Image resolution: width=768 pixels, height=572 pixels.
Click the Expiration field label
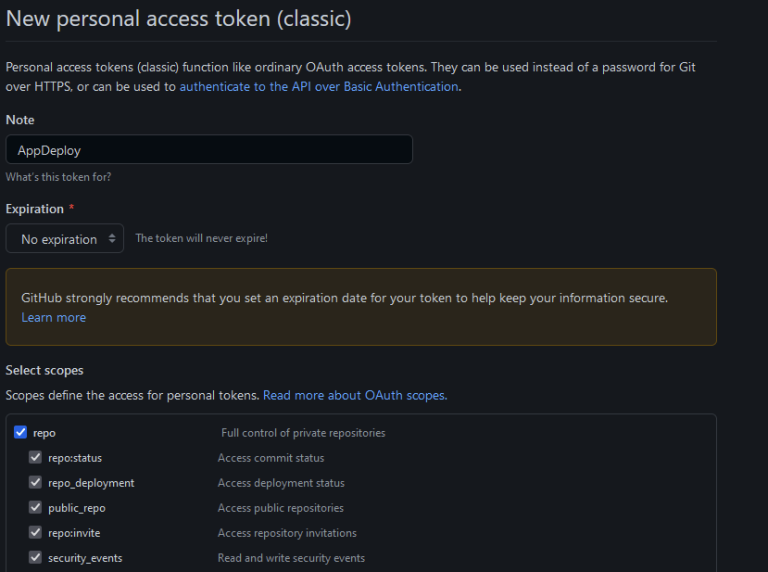click(x=34, y=209)
